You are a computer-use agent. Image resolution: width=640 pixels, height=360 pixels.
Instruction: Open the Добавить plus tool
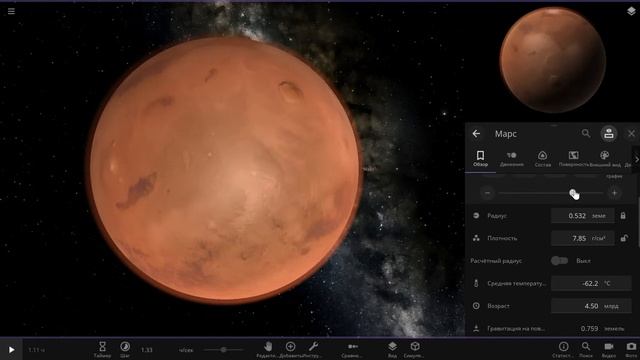tap(290, 349)
